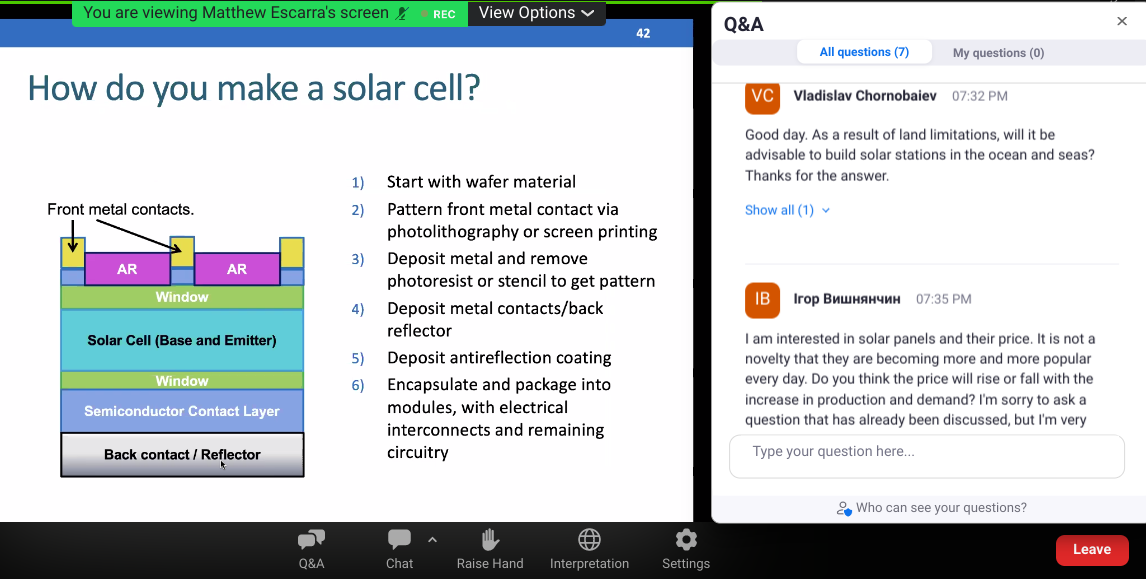Open the View Options dropdown
The height and width of the screenshot is (579, 1146).
(536, 13)
